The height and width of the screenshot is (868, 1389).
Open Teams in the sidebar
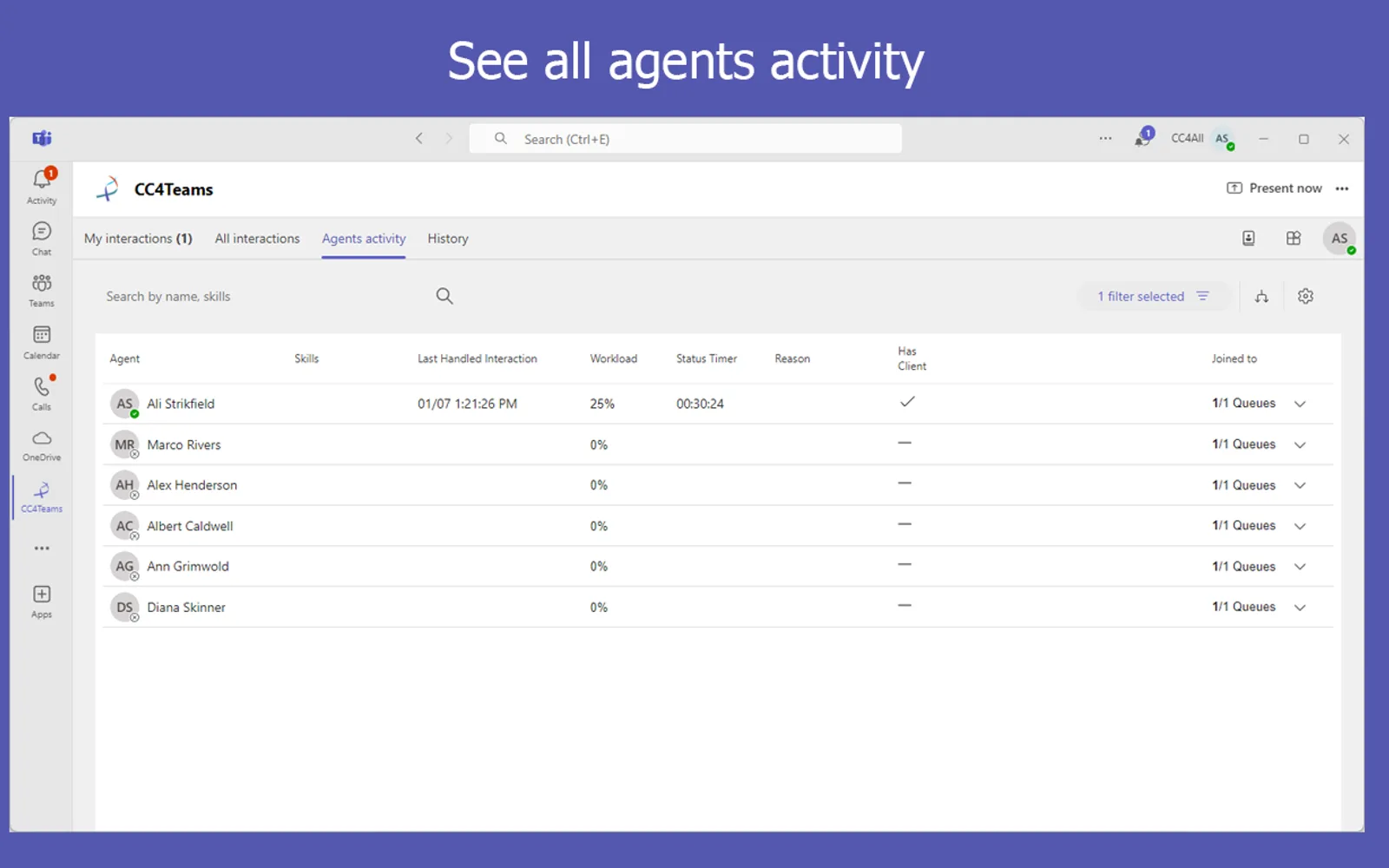[42, 291]
